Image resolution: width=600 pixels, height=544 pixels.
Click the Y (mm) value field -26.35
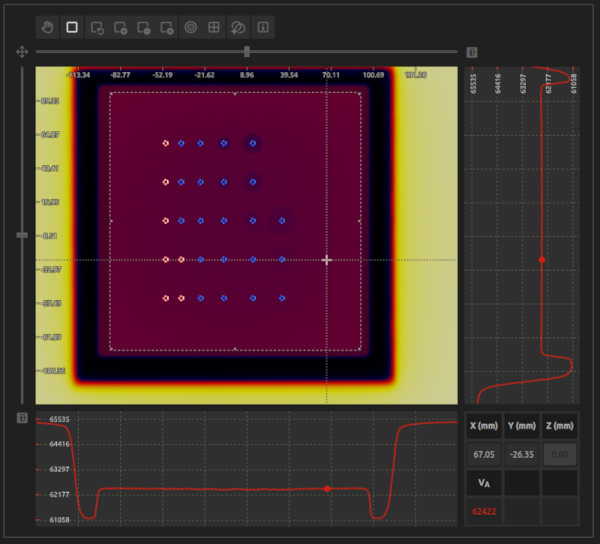(522, 454)
